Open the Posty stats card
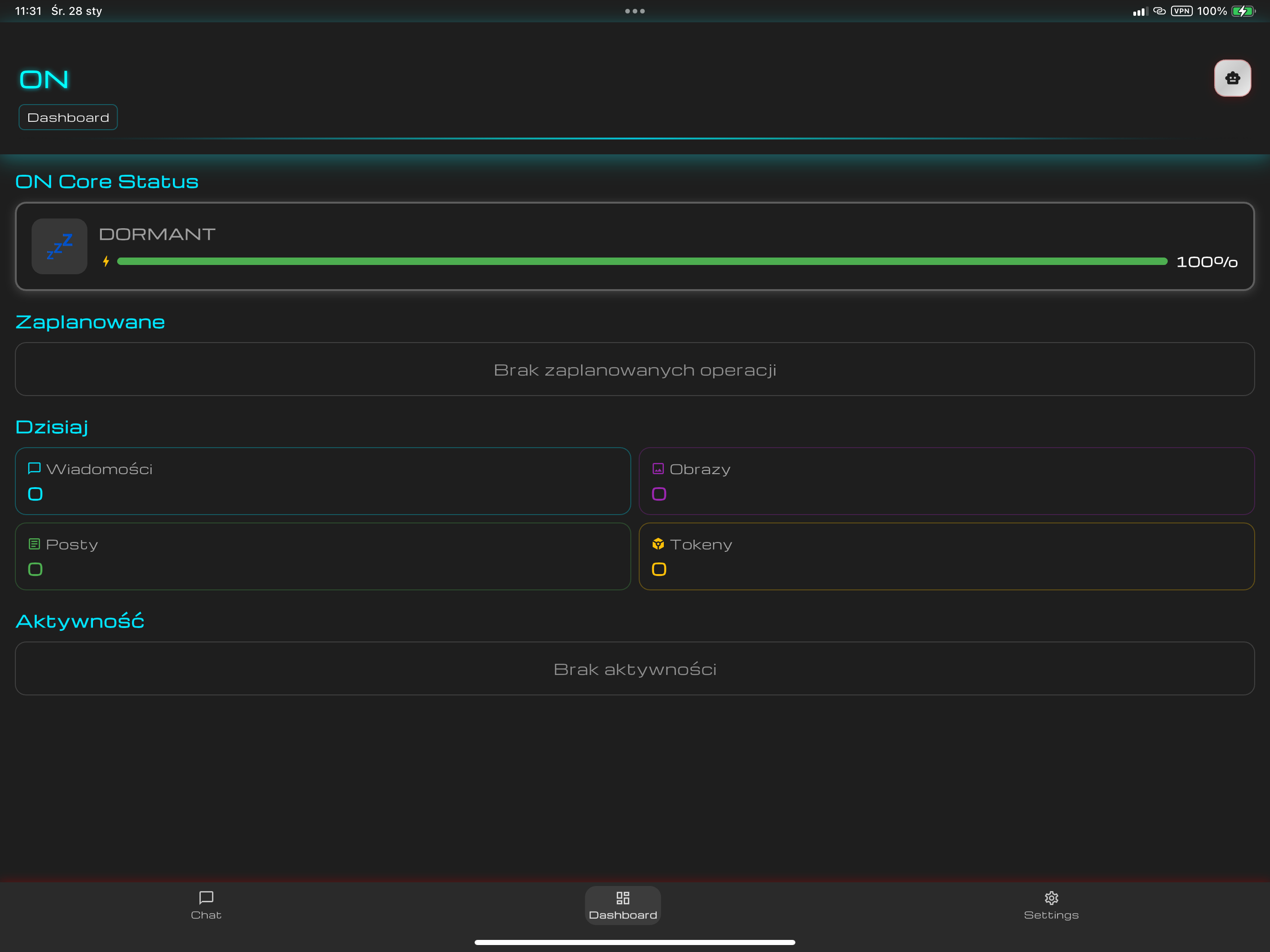The height and width of the screenshot is (952, 1270). pyautogui.click(x=323, y=556)
